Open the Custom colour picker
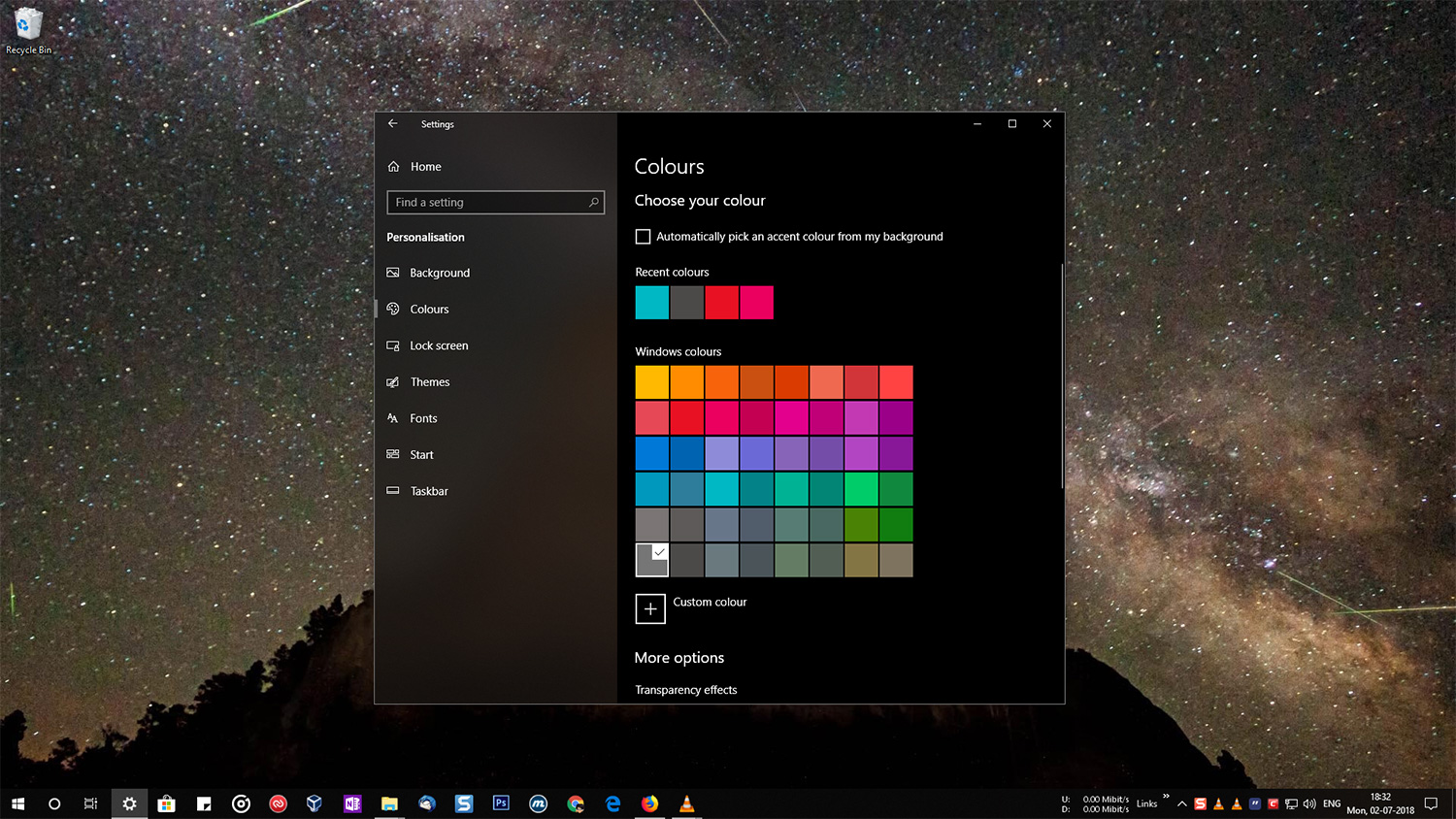This screenshot has height=819, width=1456. pos(649,608)
